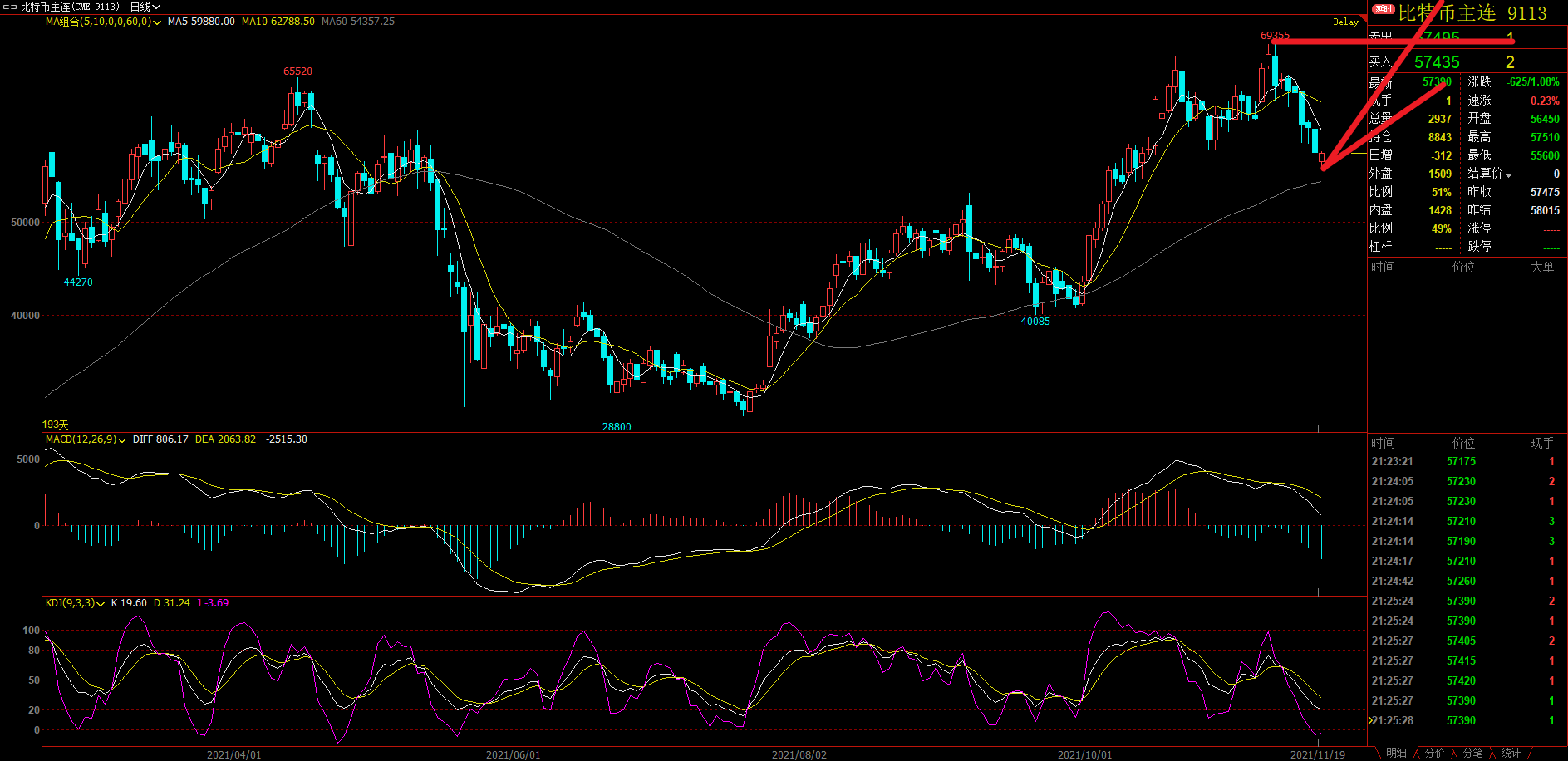The image size is (1568, 761).
Task: Select the 统计 tab
Action: click(1511, 753)
